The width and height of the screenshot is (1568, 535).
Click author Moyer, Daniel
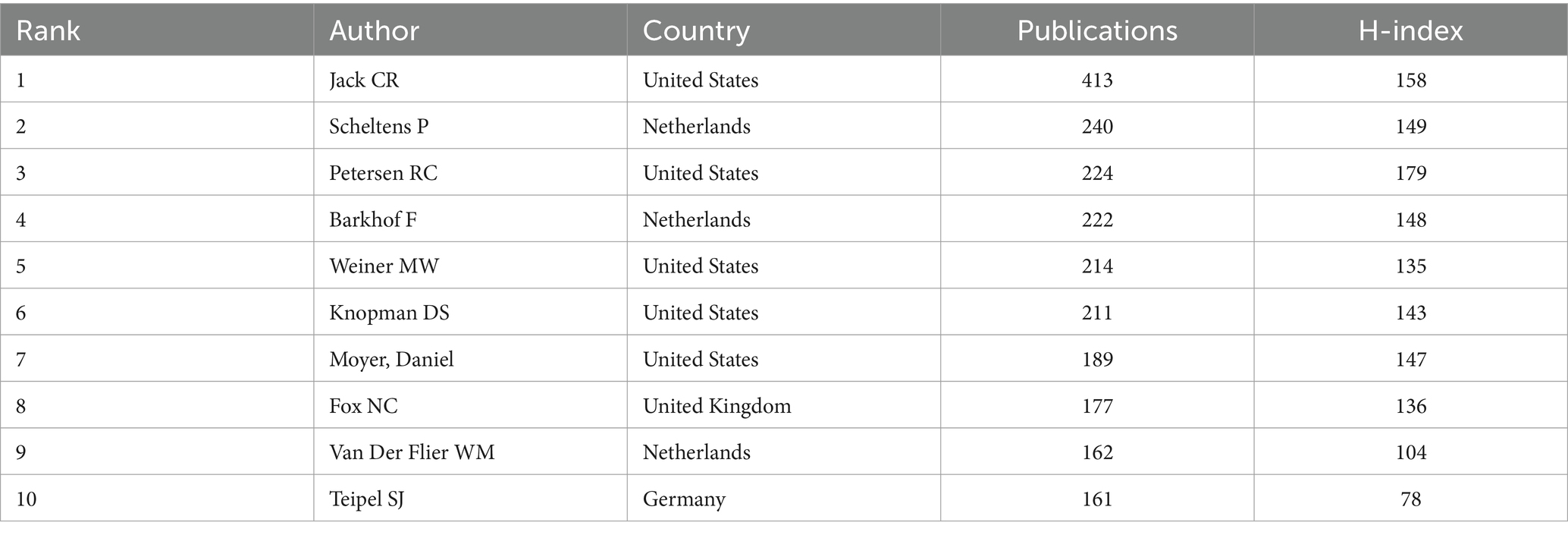(391, 359)
